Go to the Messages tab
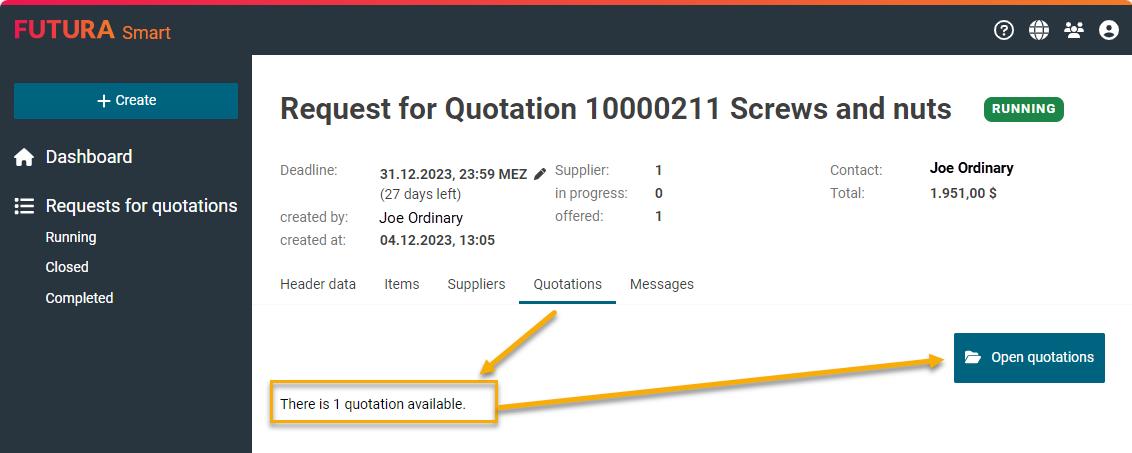The image size is (1132, 453). click(661, 284)
